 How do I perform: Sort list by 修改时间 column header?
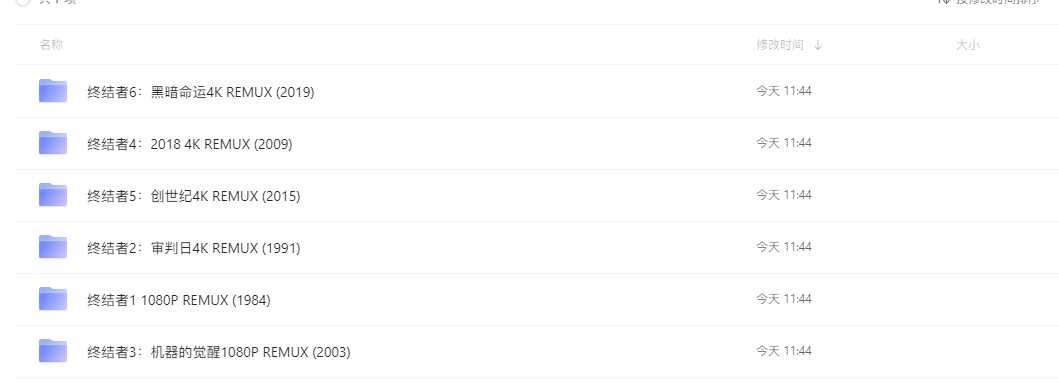780,45
